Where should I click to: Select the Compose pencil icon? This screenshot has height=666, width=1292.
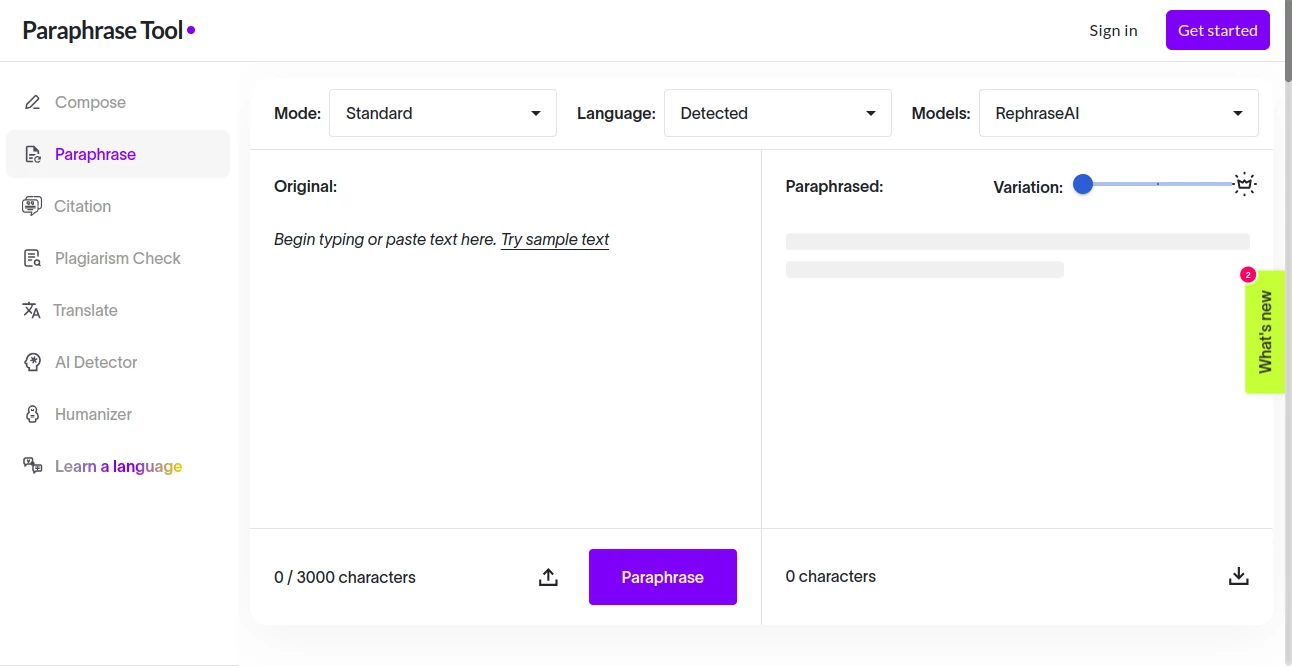coord(34,101)
